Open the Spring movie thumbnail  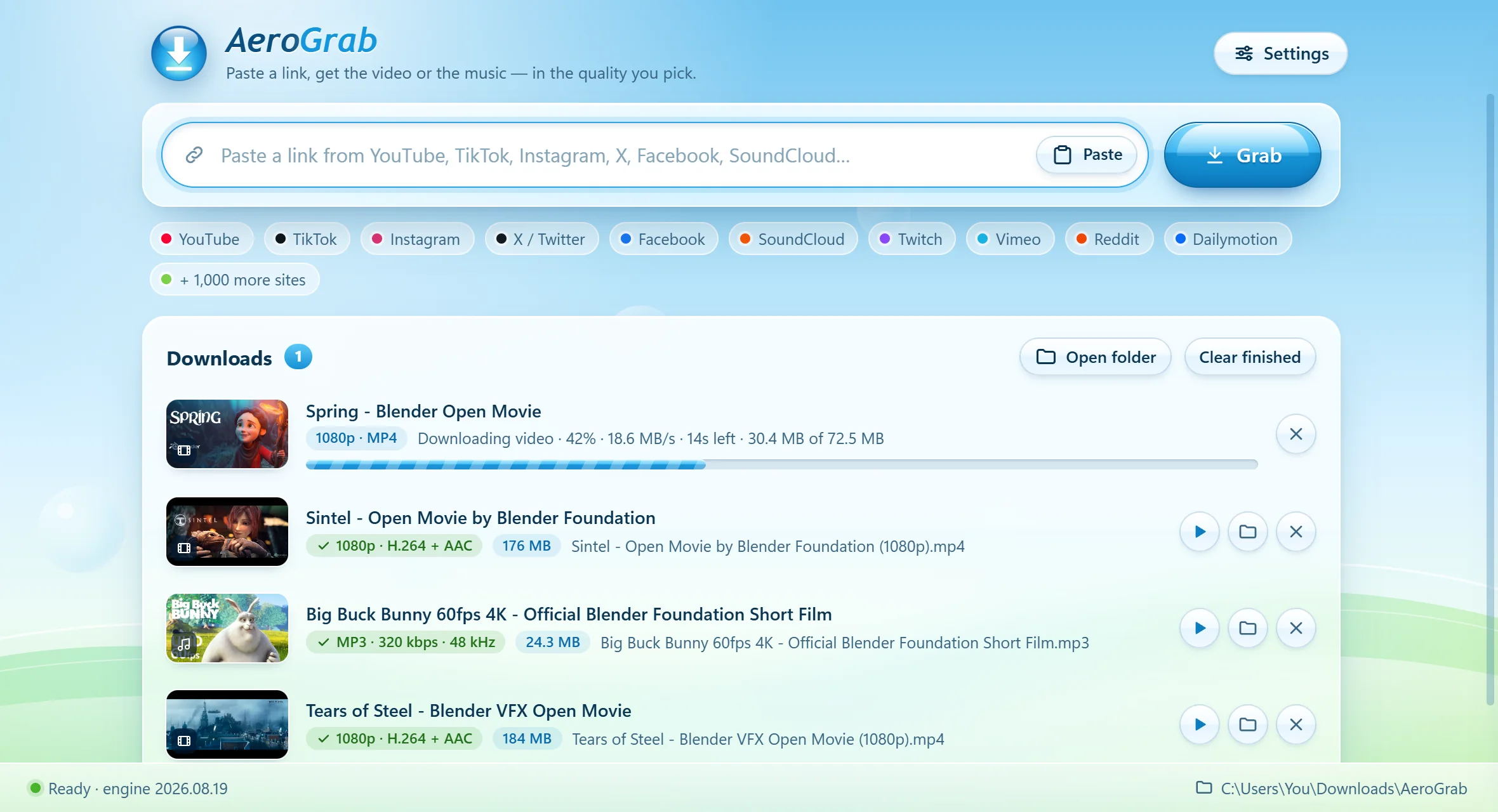coord(227,434)
